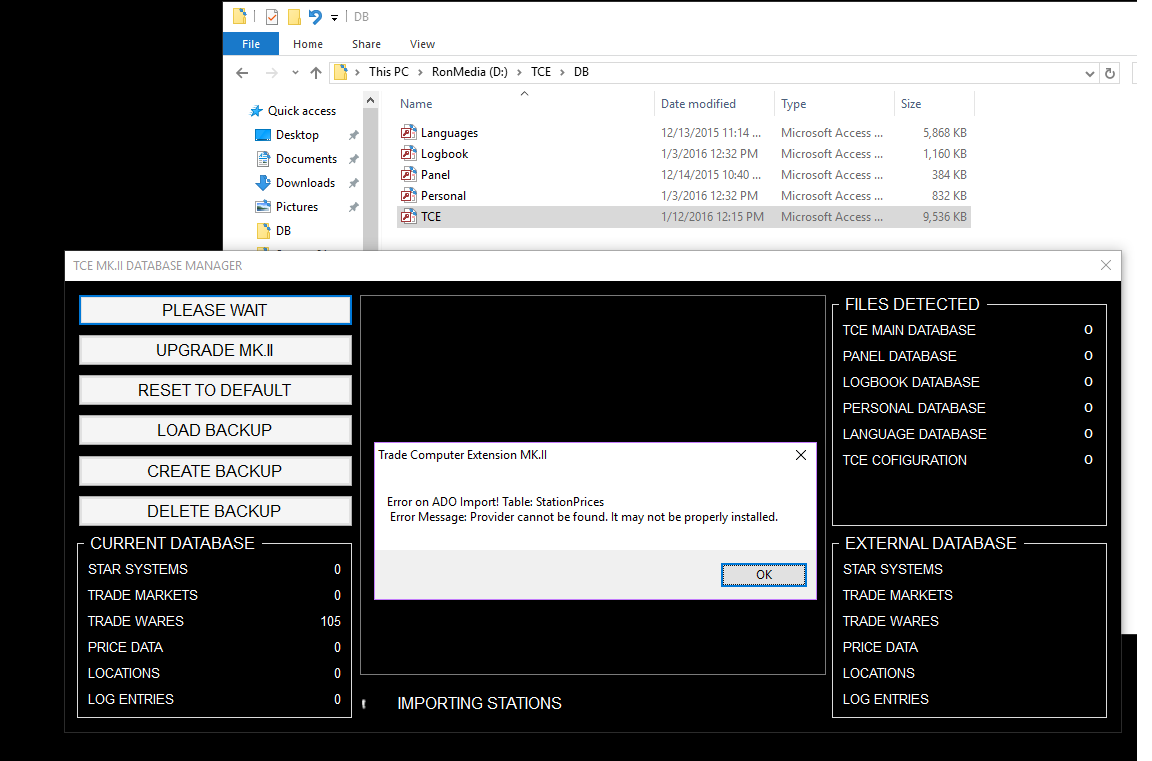Click the pin icon beside Documents
The image size is (1152, 761).
point(353,159)
